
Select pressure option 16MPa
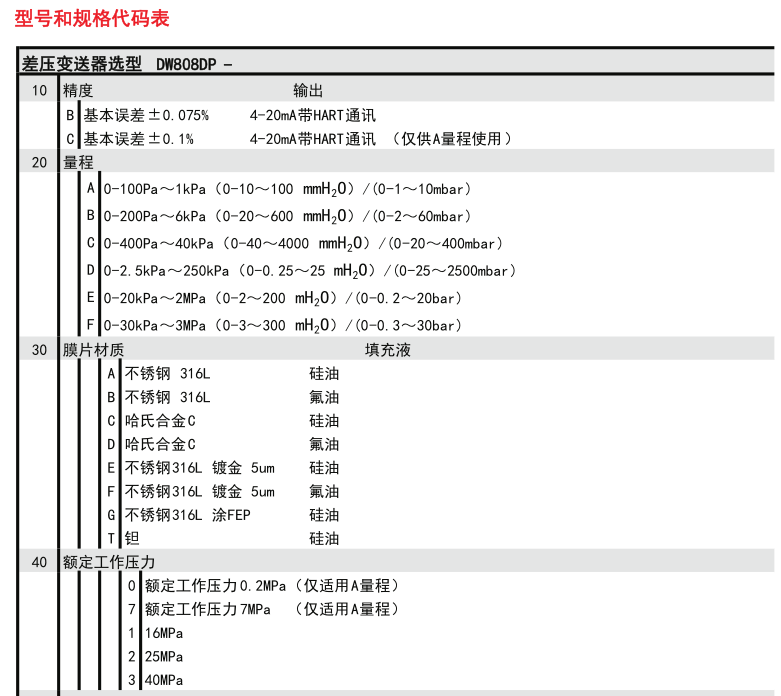click(163, 633)
